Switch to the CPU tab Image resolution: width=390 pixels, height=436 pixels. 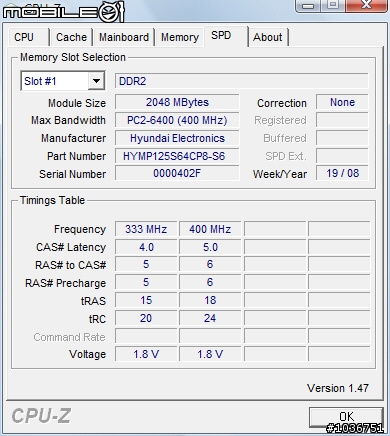[28, 37]
